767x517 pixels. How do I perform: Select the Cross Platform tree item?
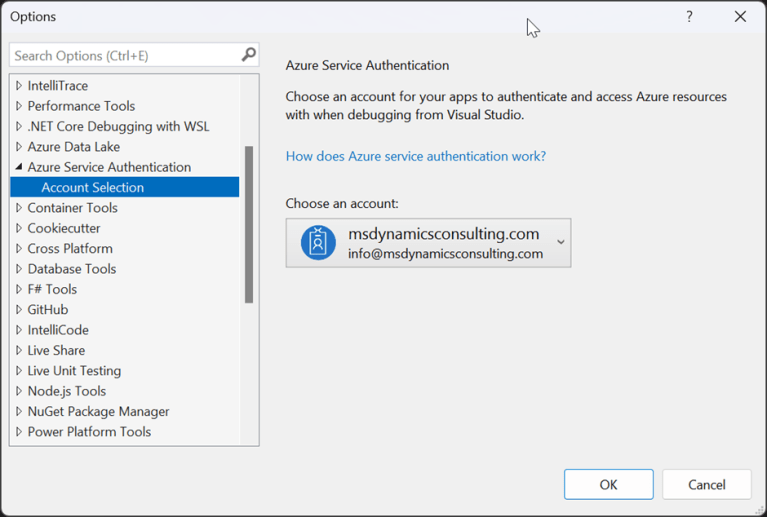[70, 248]
